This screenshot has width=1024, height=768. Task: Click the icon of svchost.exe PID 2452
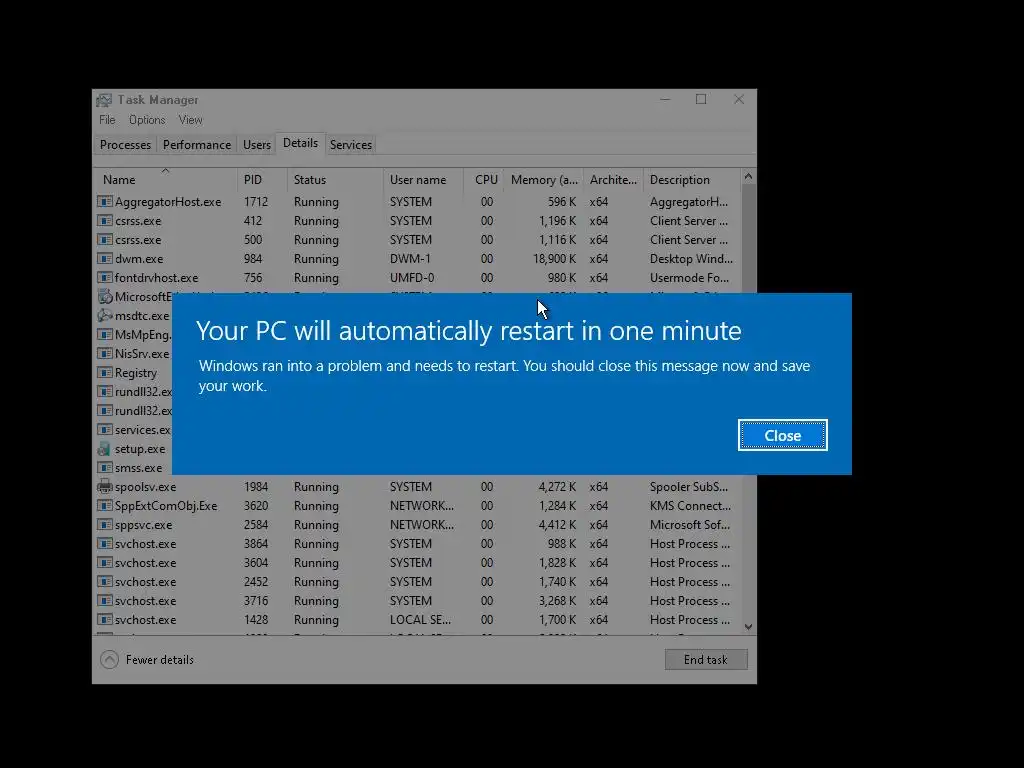click(104, 581)
